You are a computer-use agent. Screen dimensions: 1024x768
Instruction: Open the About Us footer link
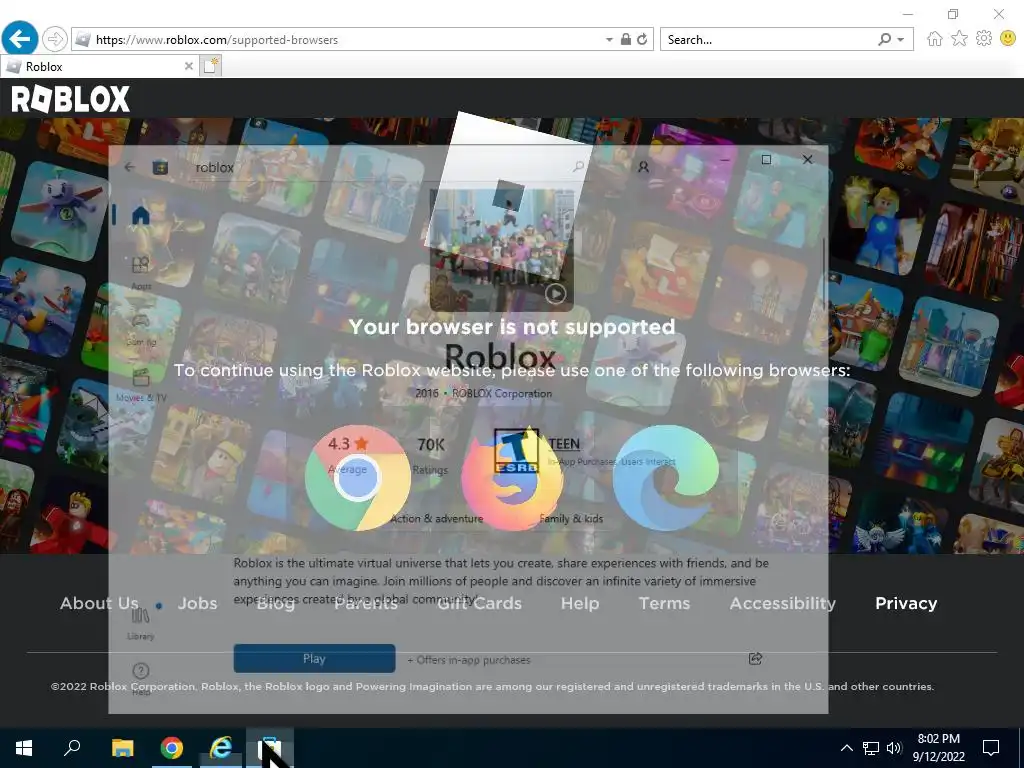point(99,603)
